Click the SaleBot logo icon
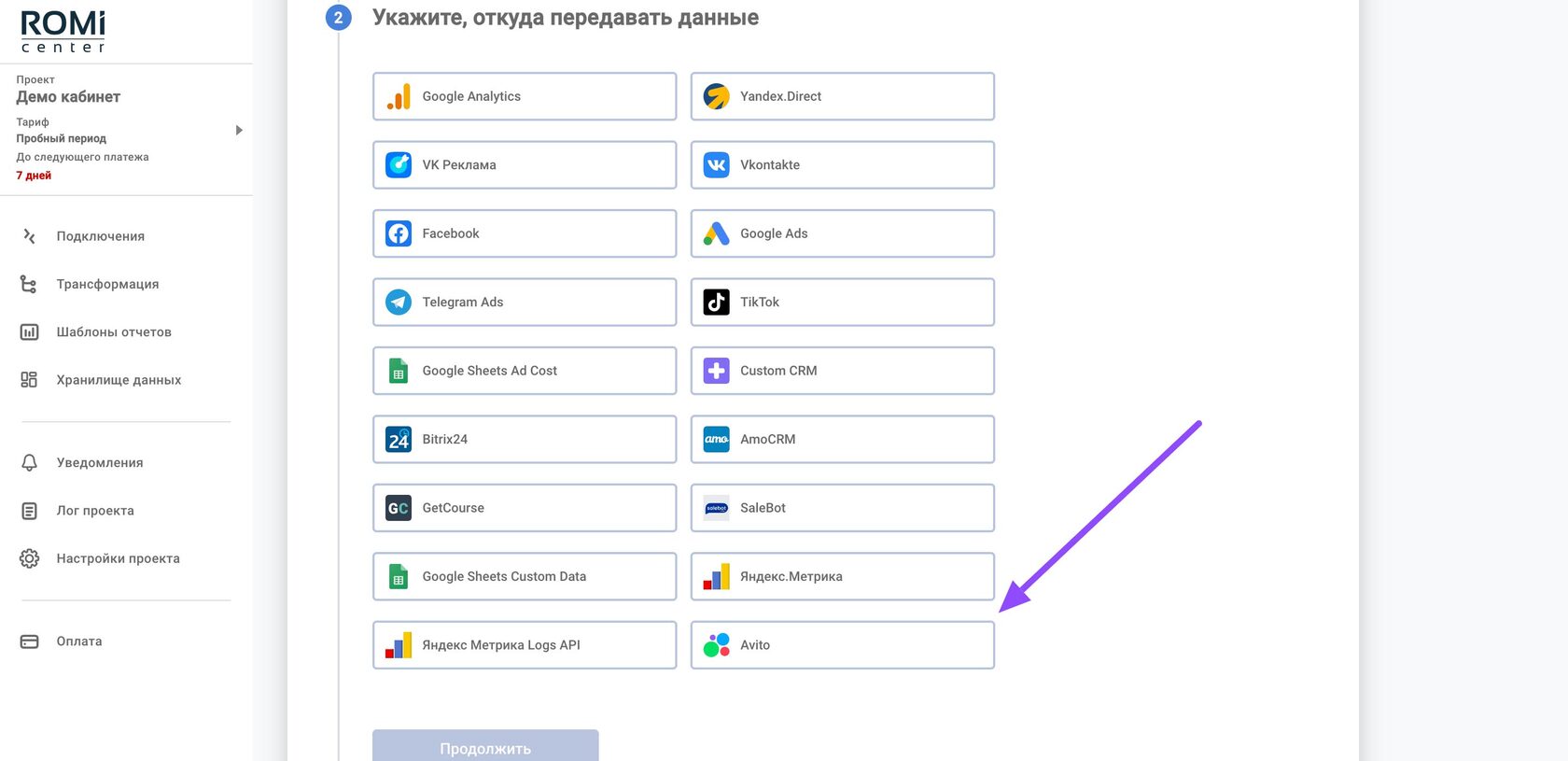This screenshot has width=1568, height=761. coord(717,508)
